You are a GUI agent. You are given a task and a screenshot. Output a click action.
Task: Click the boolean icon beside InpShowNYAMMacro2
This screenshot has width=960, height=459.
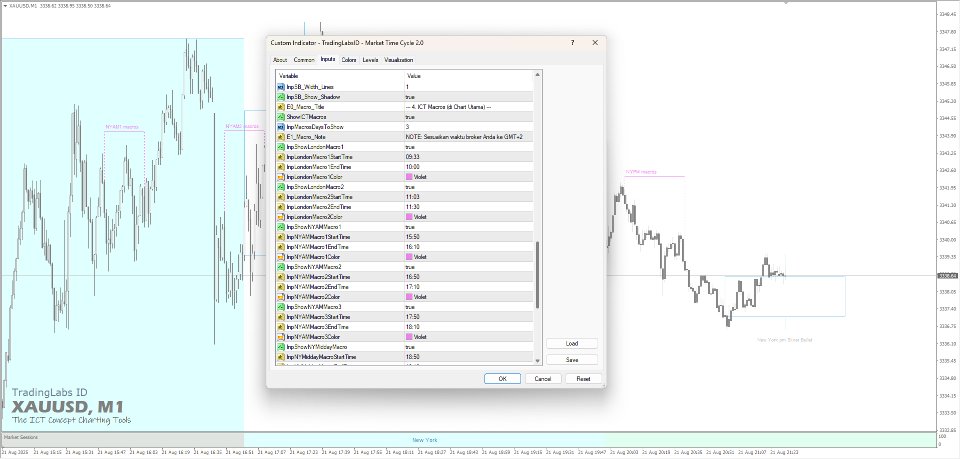[281, 267]
